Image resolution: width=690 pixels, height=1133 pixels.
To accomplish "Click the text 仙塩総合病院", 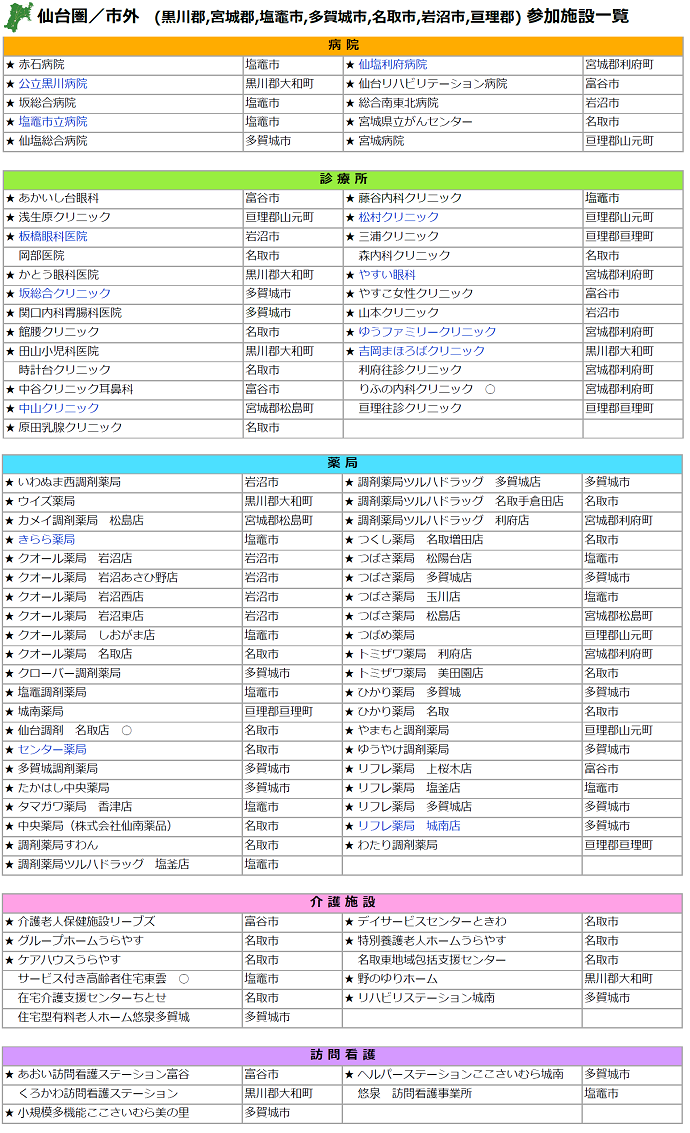I will [53, 141].
